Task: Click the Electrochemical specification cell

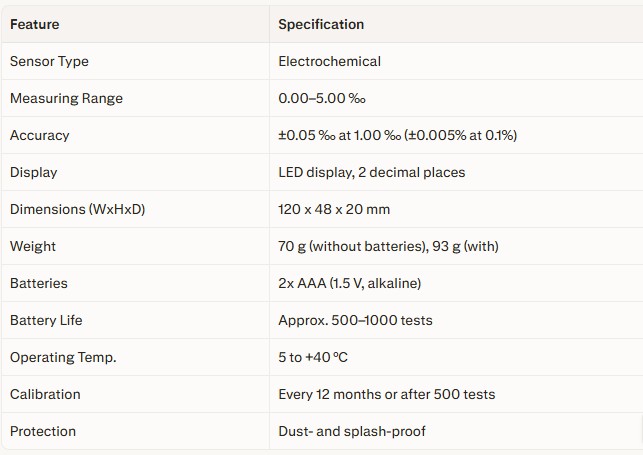Action: pyautogui.click(x=329, y=61)
